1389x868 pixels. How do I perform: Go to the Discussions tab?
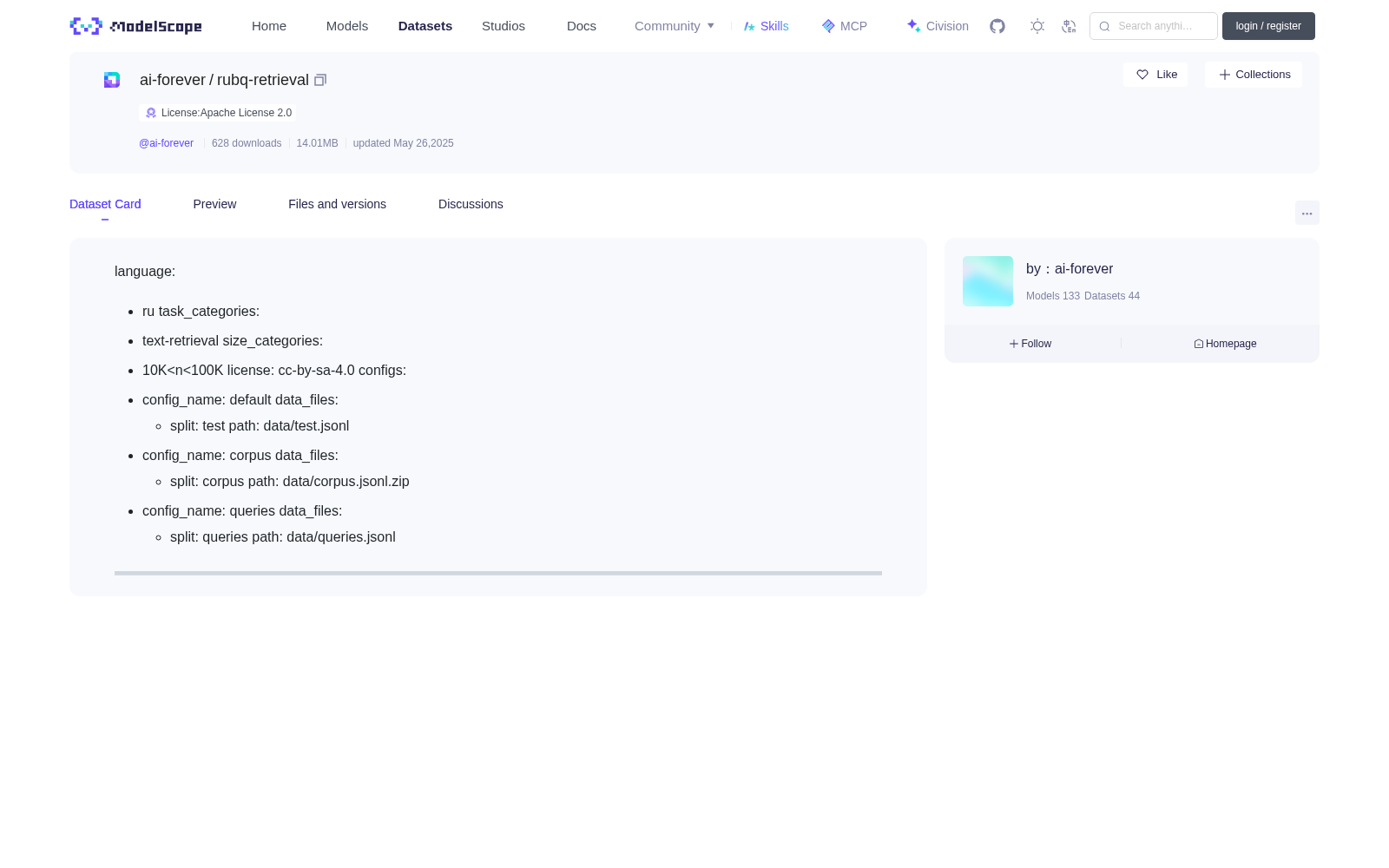(x=471, y=204)
